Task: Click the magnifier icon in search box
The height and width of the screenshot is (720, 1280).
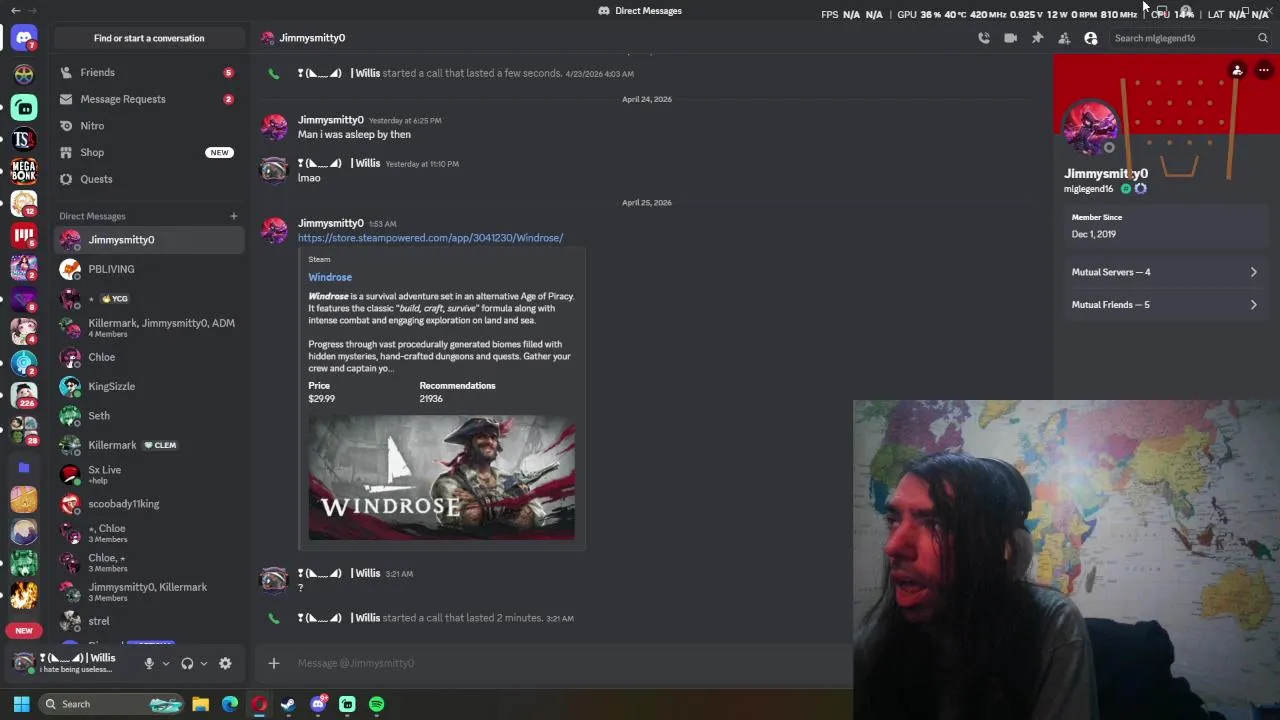Action: tap(1263, 38)
